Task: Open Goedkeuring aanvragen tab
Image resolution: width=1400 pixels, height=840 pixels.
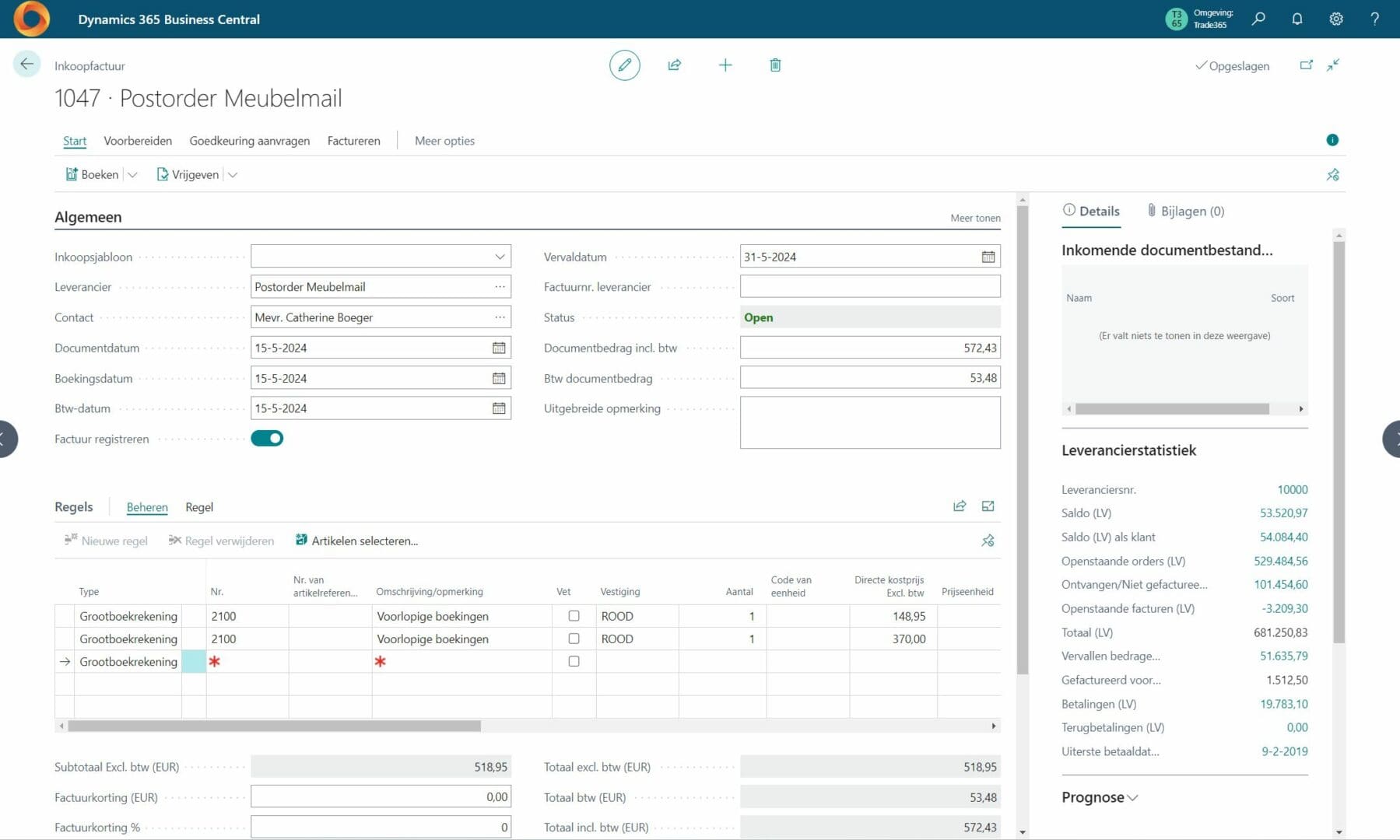Action: point(250,141)
